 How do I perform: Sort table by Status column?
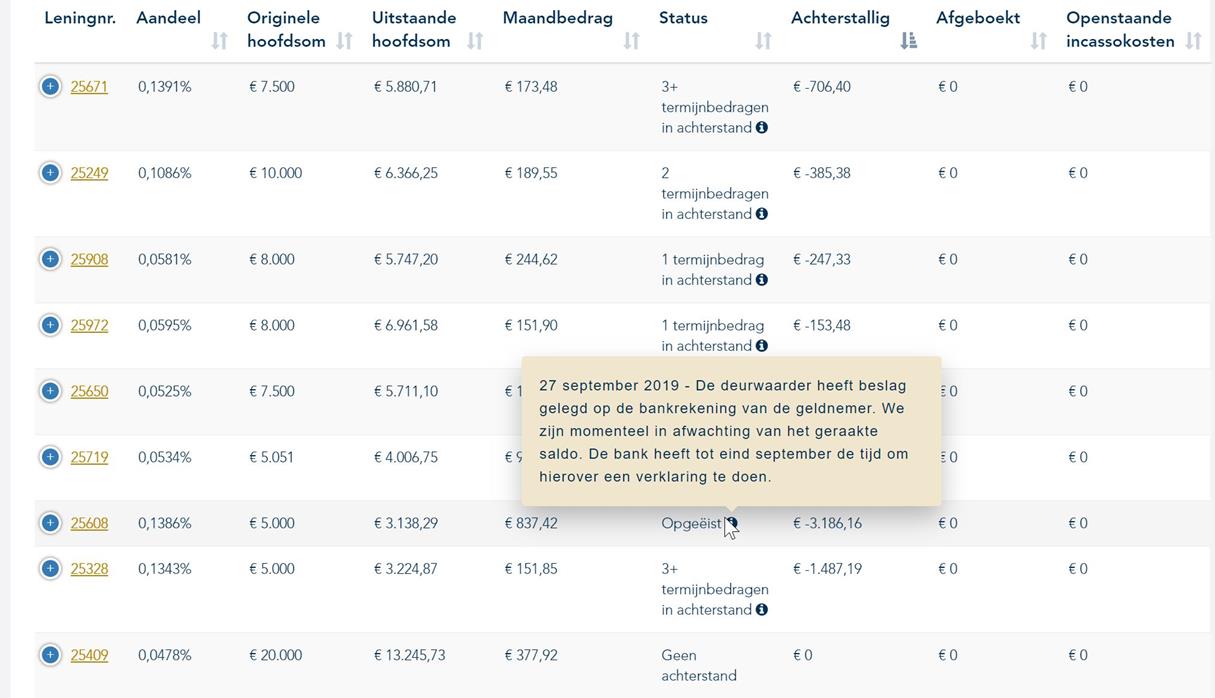763,41
